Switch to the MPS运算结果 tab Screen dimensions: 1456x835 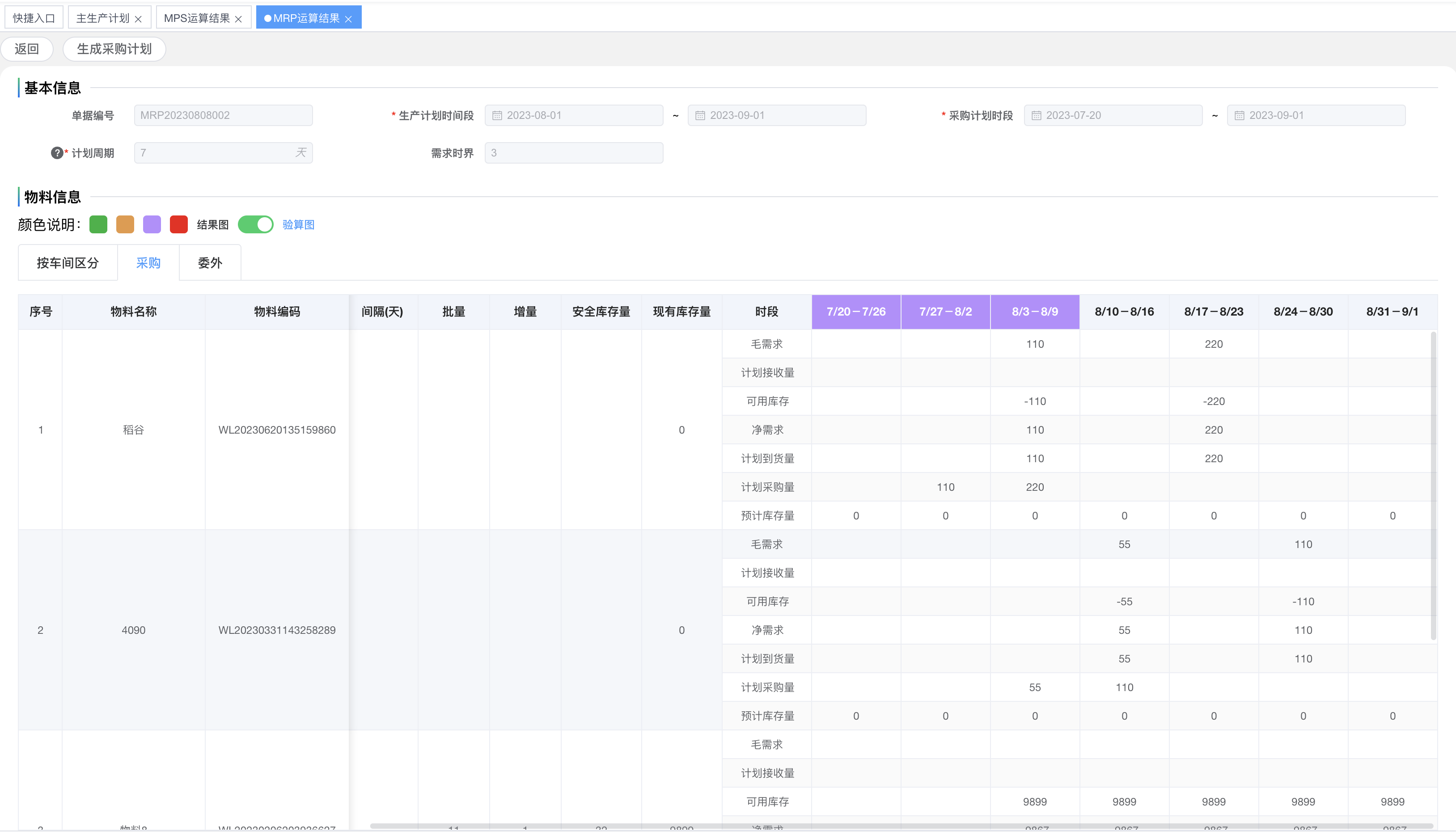(x=197, y=18)
